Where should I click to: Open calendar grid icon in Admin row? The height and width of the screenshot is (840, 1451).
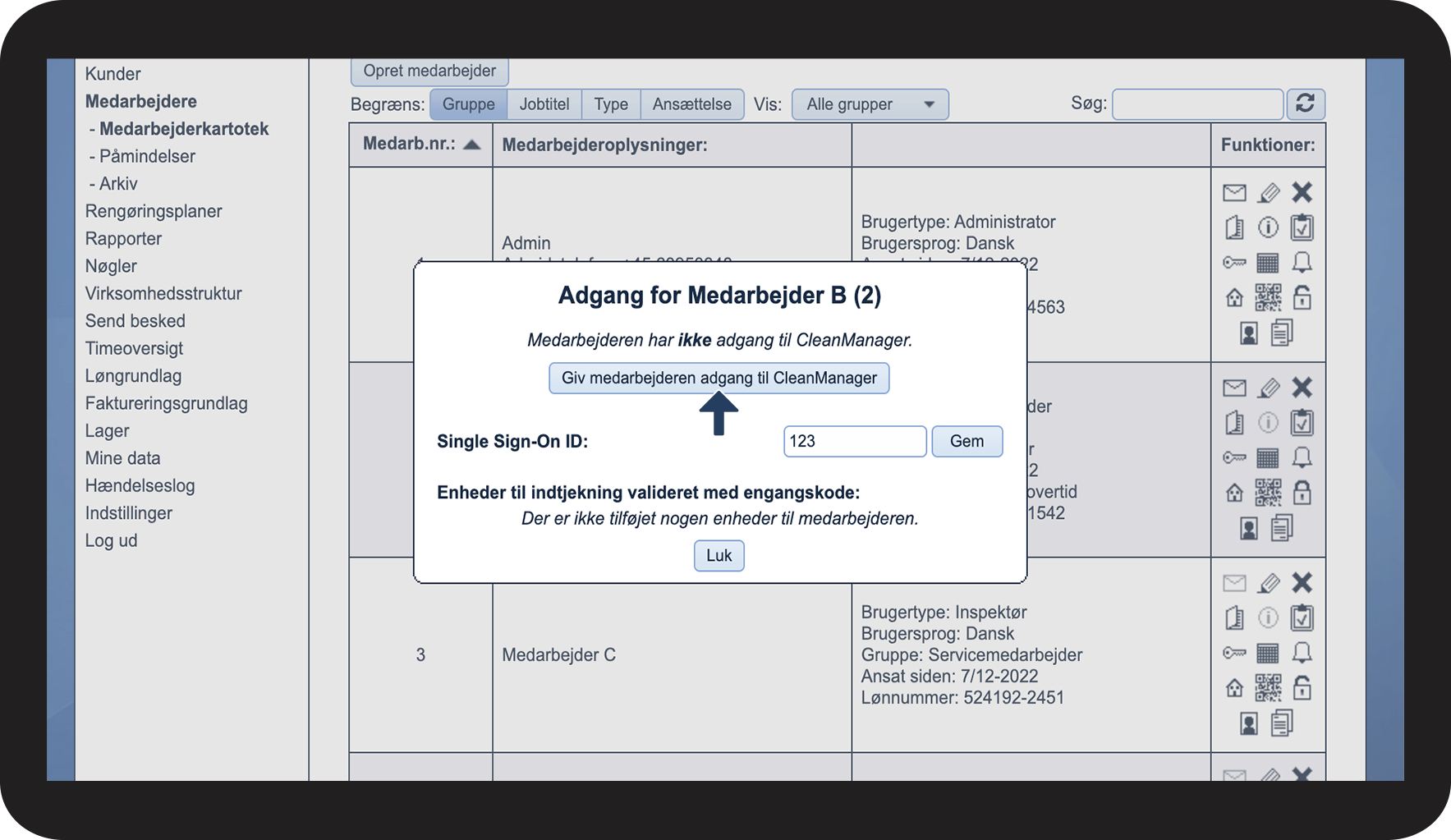[1268, 263]
